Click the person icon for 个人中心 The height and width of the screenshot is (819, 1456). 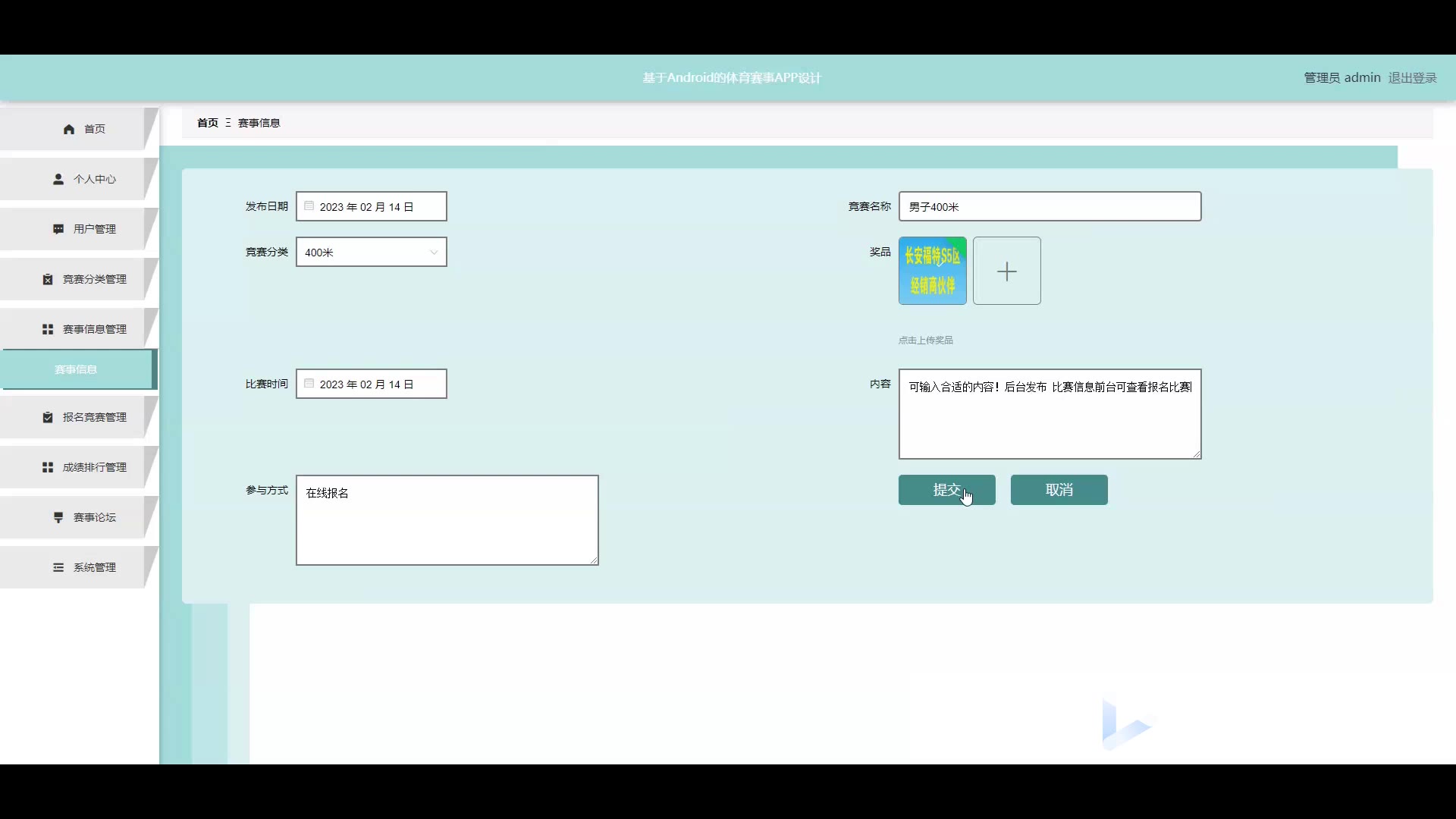(58, 180)
